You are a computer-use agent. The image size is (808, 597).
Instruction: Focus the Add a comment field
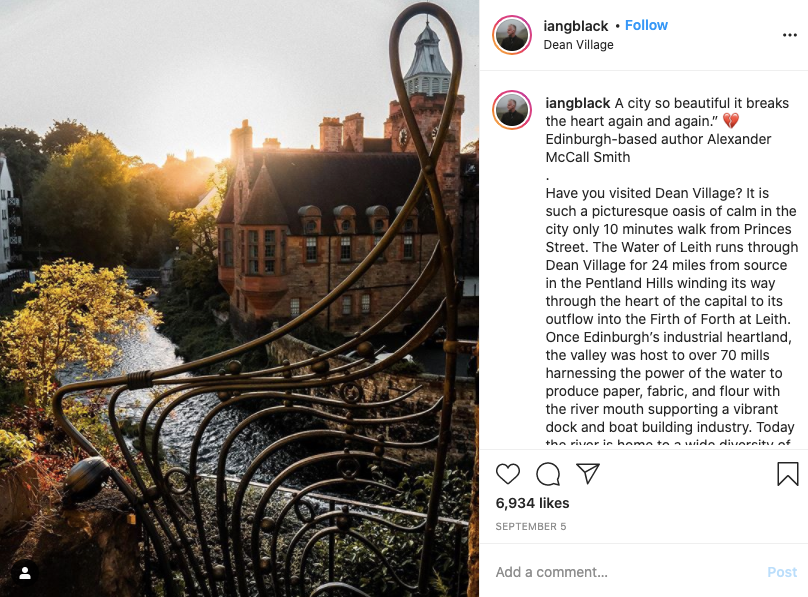[x=626, y=572]
